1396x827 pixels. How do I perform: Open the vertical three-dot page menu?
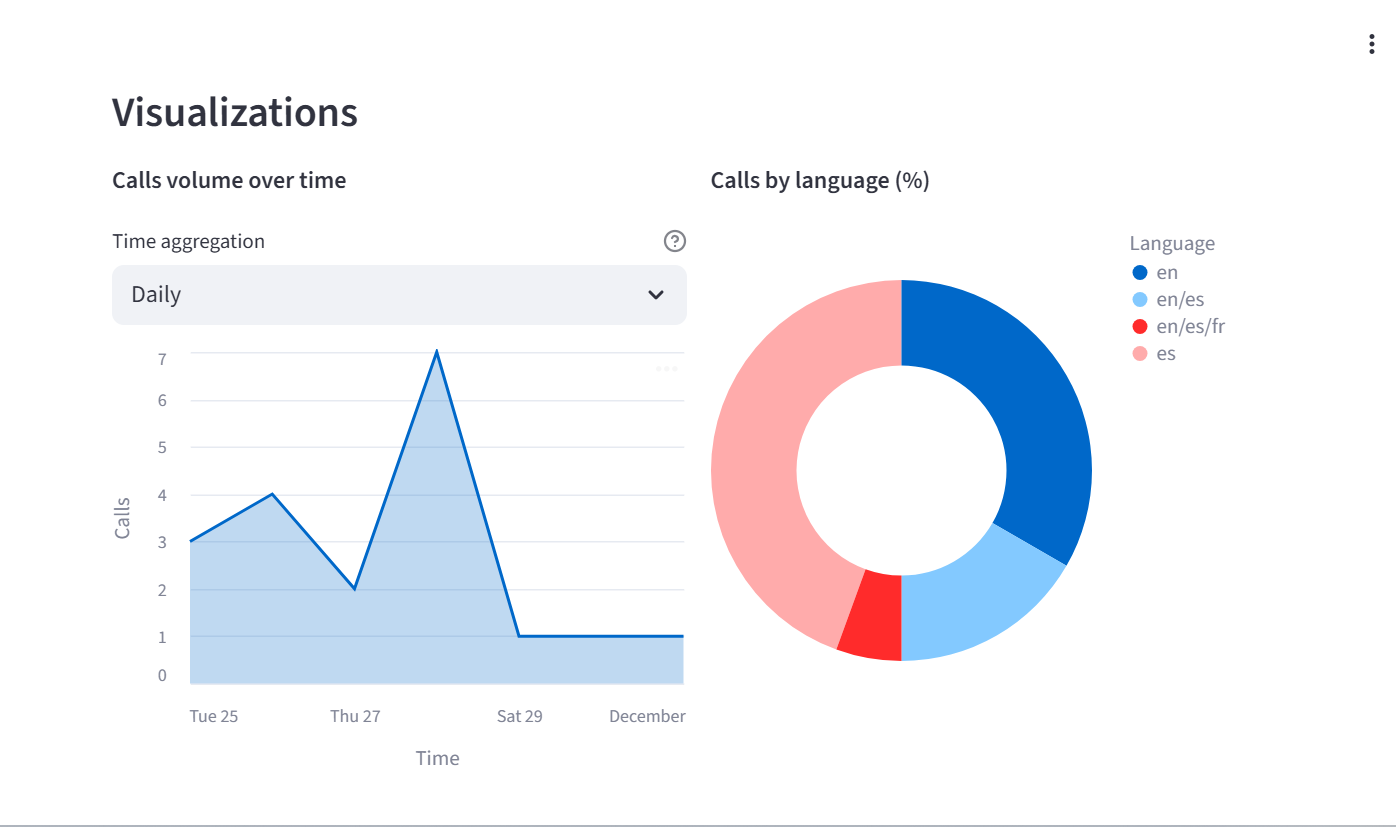(1371, 43)
